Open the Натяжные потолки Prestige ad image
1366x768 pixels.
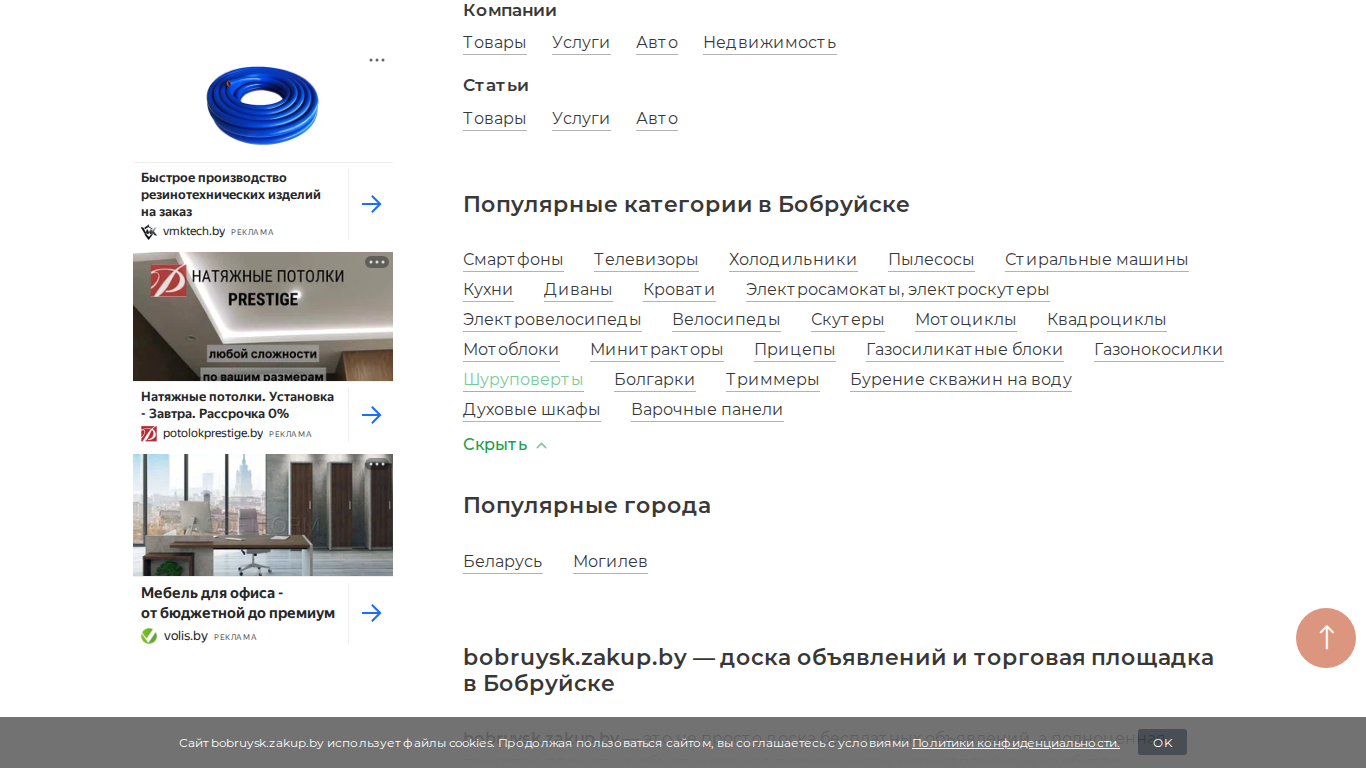tap(263, 316)
